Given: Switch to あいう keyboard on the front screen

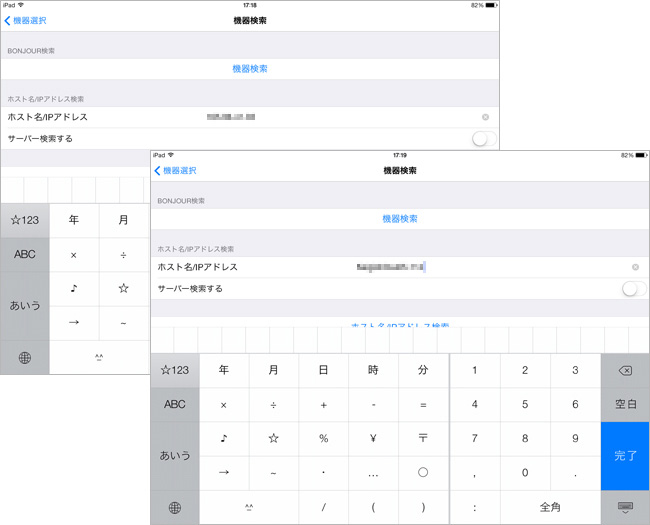Looking at the screenshot, I should (175, 455).
